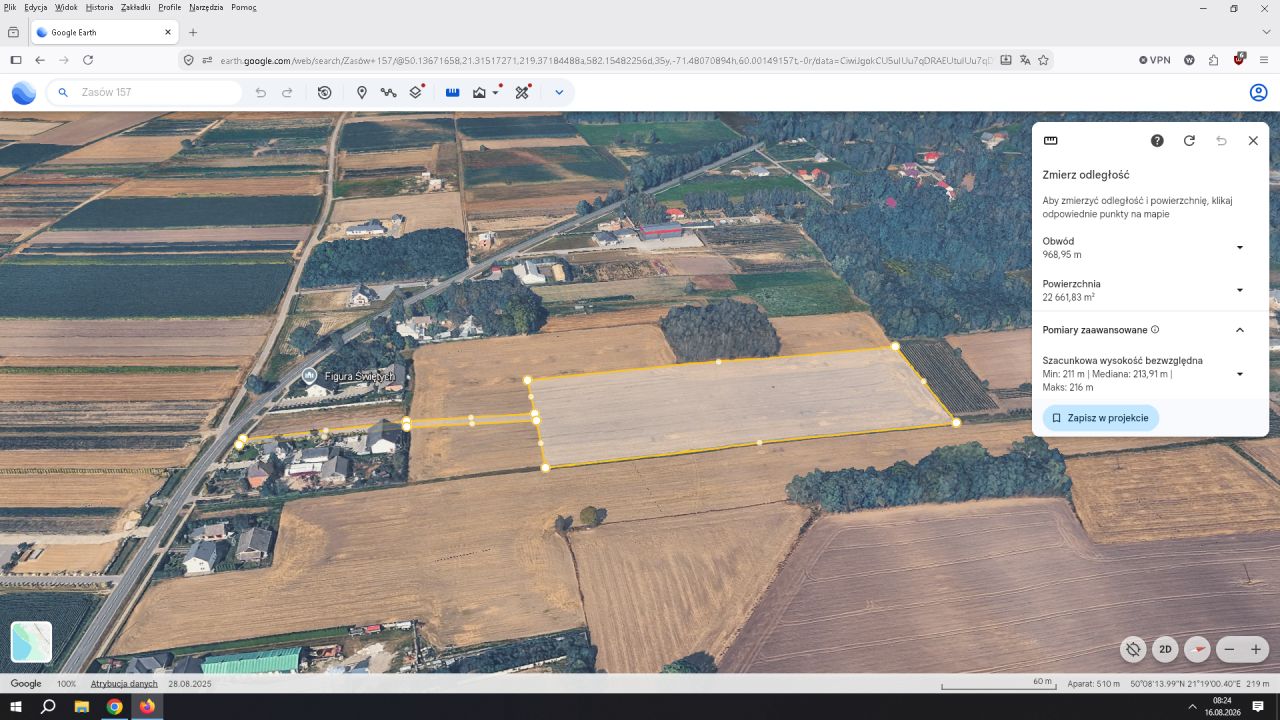Viewport: 1280px width, 720px height.
Task: Click info icon beside Pomiary zaawansowane
Action: (x=1155, y=330)
